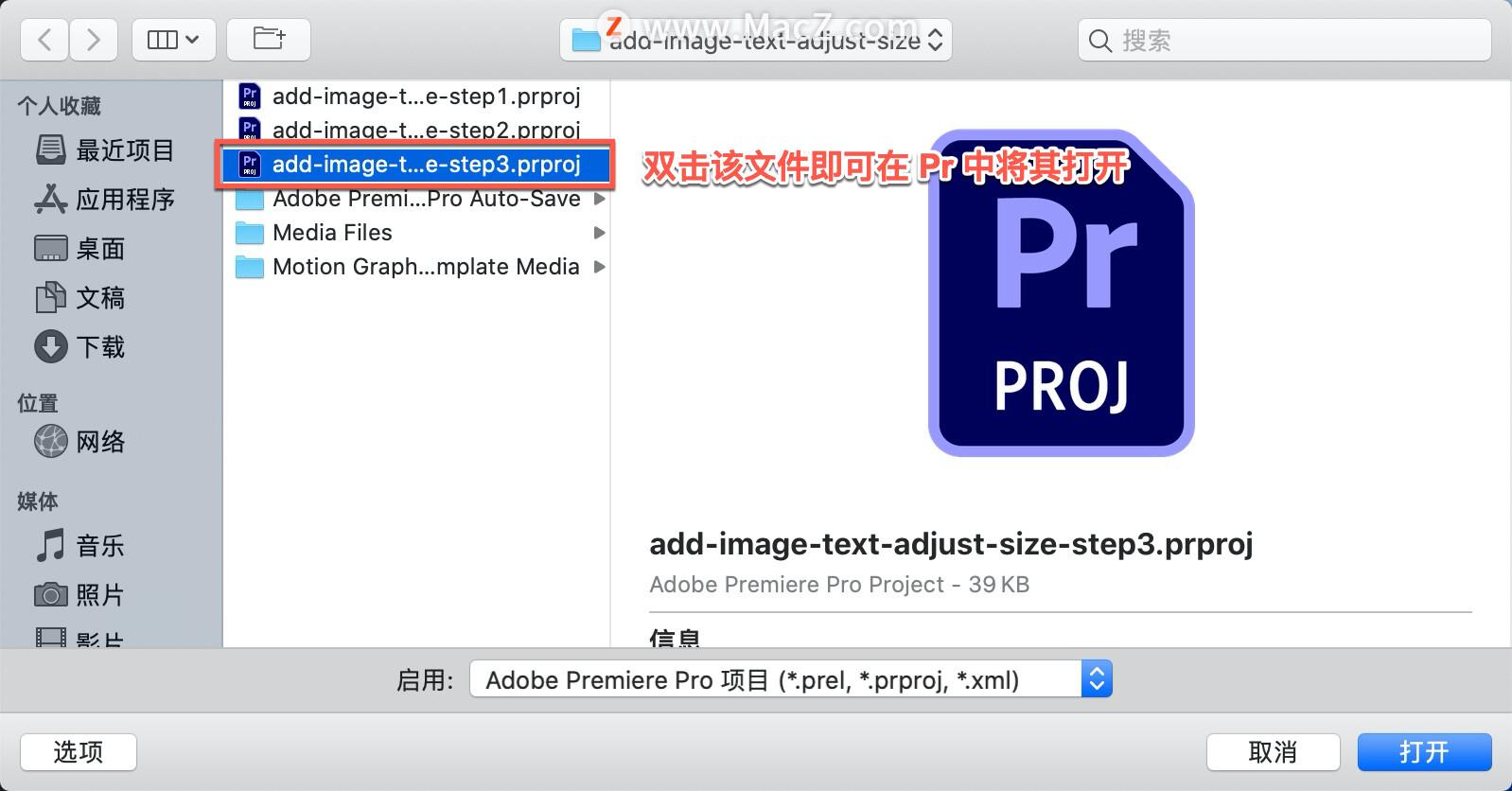1512x791 pixels.
Task: Select the step2.prproj file
Action: pyautogui.click(x=416, y=130)
